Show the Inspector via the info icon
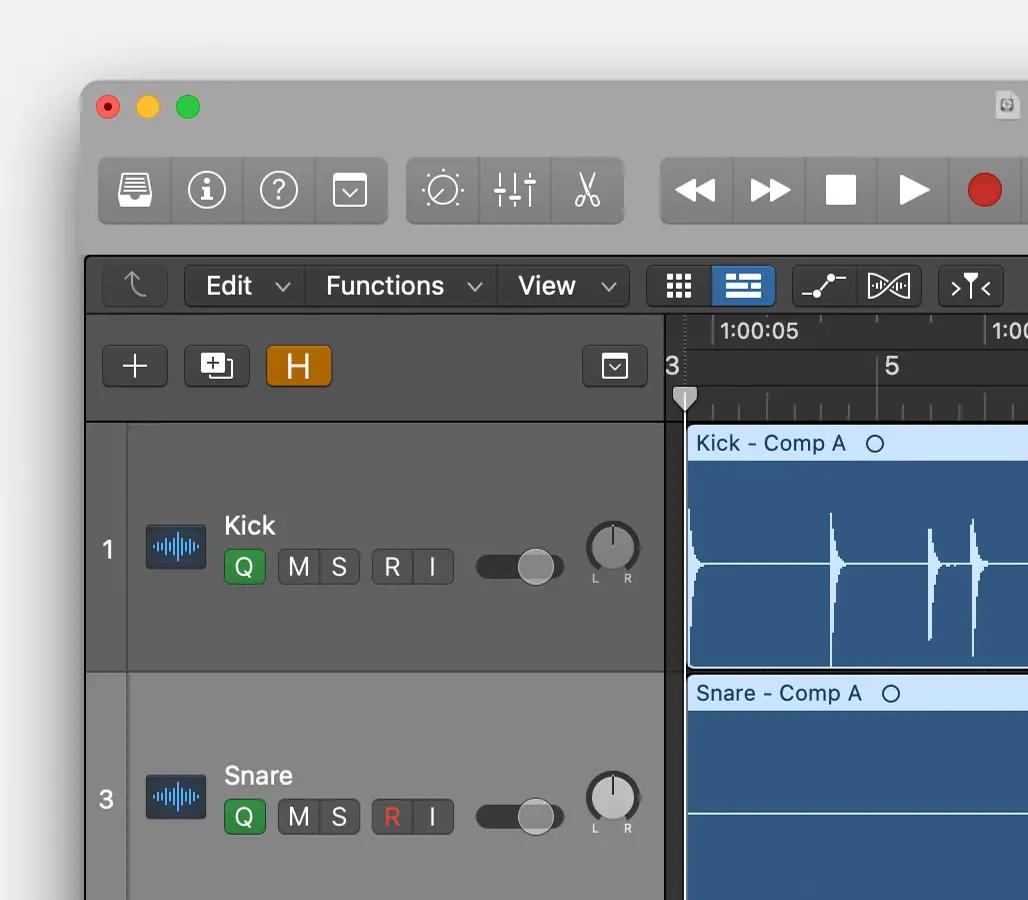 (x=207, y=190)
